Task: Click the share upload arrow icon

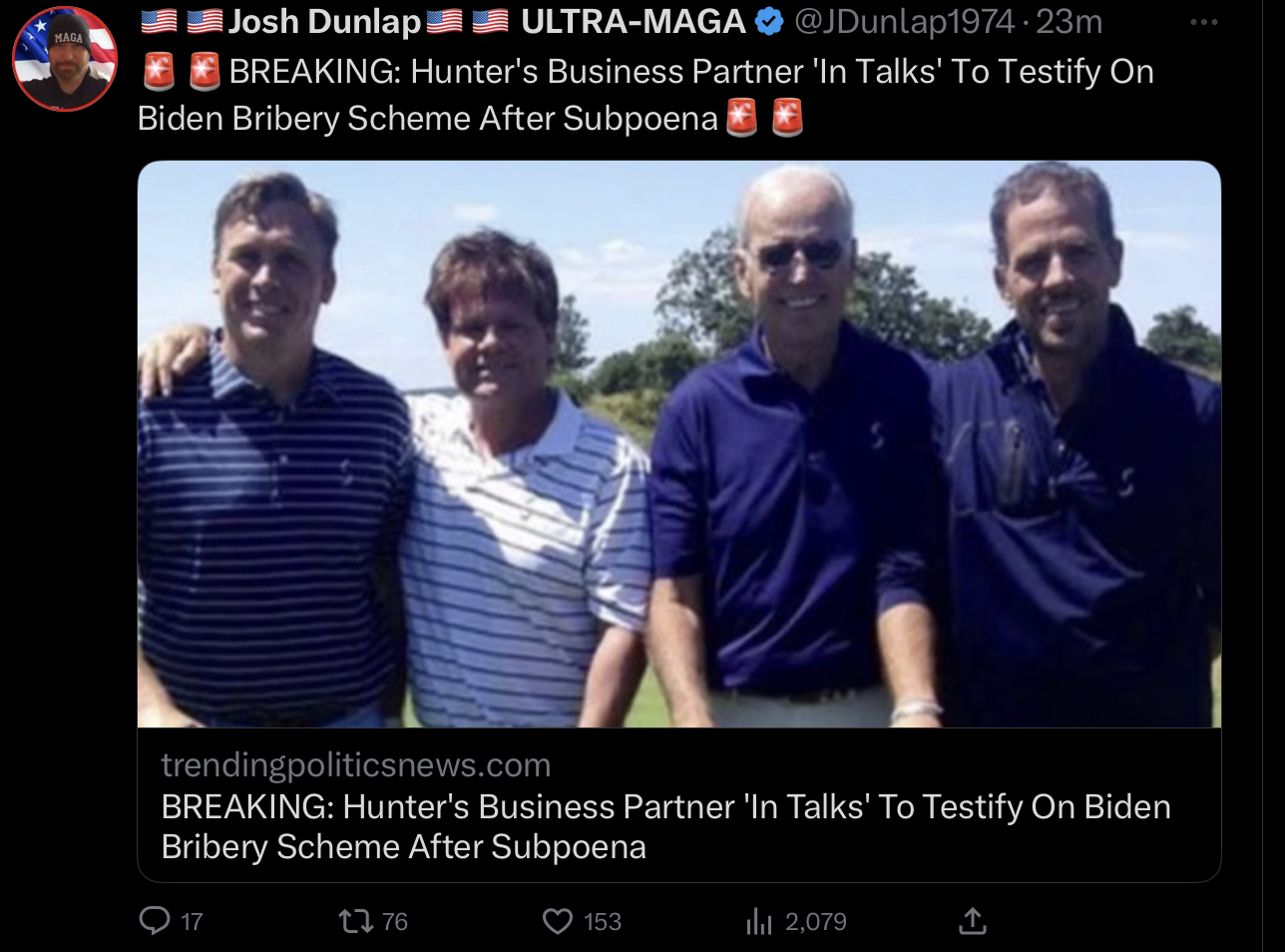Action: [x=973, y=920]
